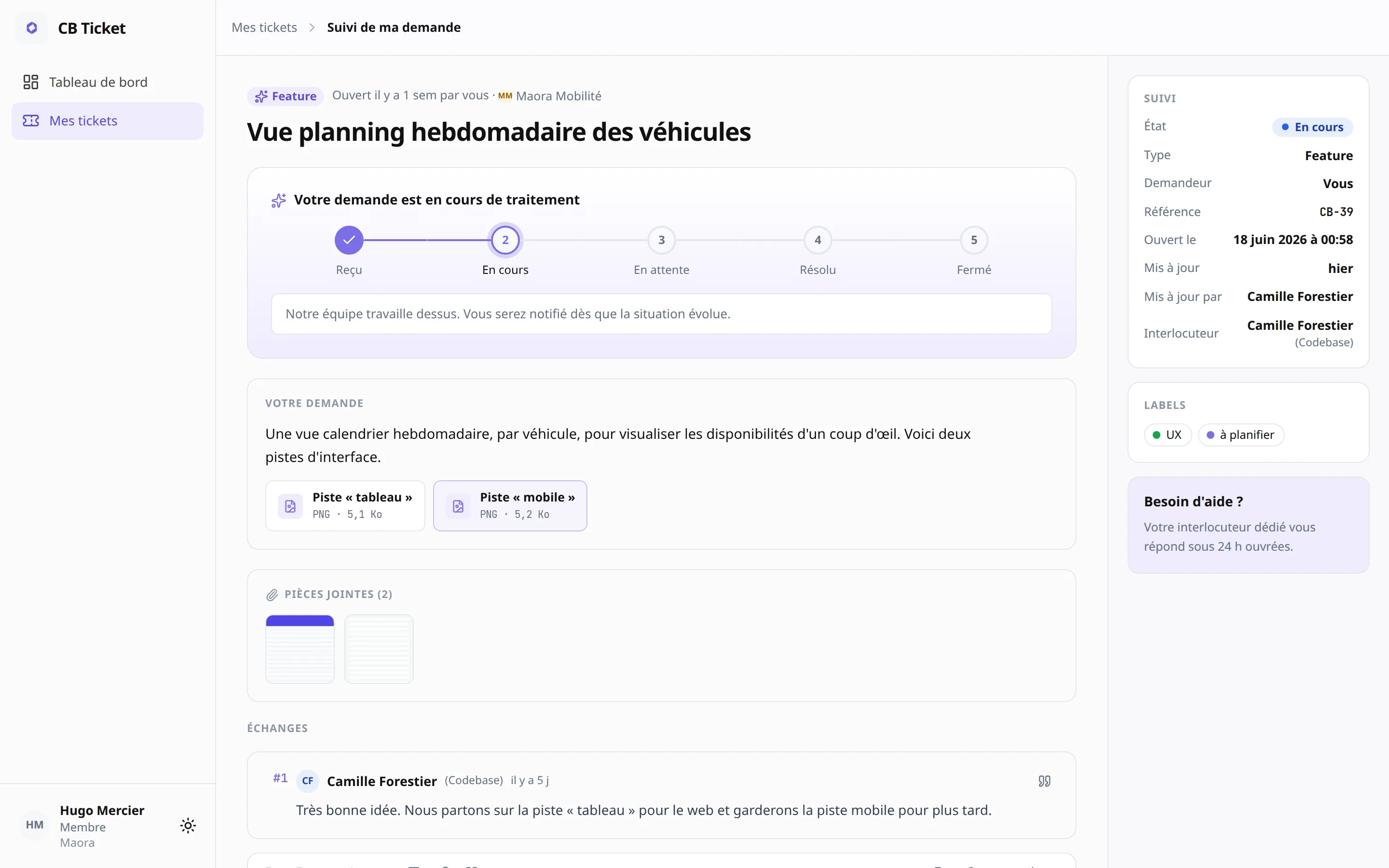Click Interlocuteur value Camille Forestier (Codebase)
The height and width of the screenshot is (868, 1389).
pos(1300,333)
